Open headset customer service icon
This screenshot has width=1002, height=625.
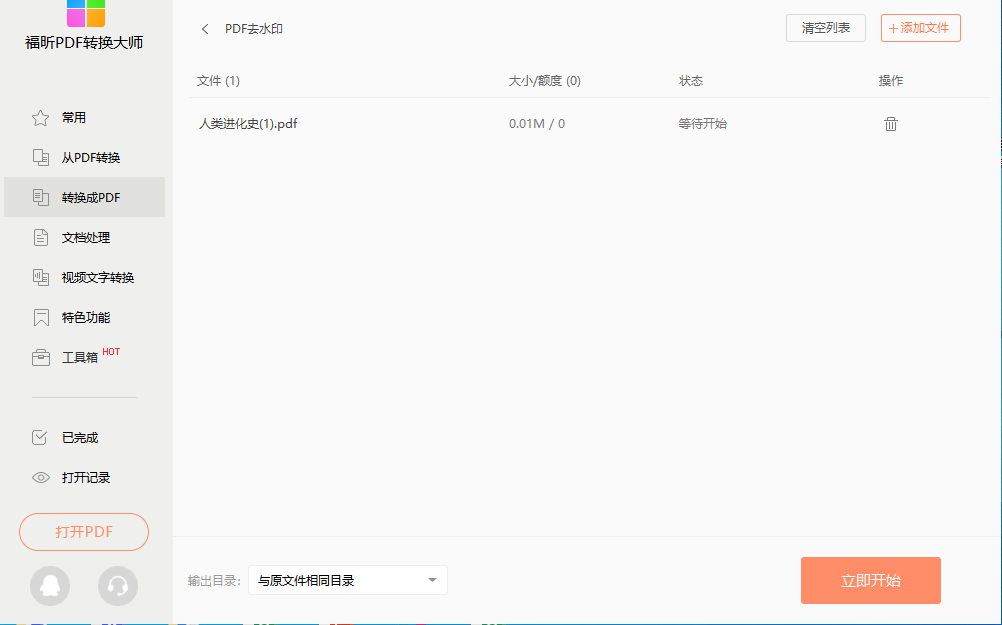118,585
